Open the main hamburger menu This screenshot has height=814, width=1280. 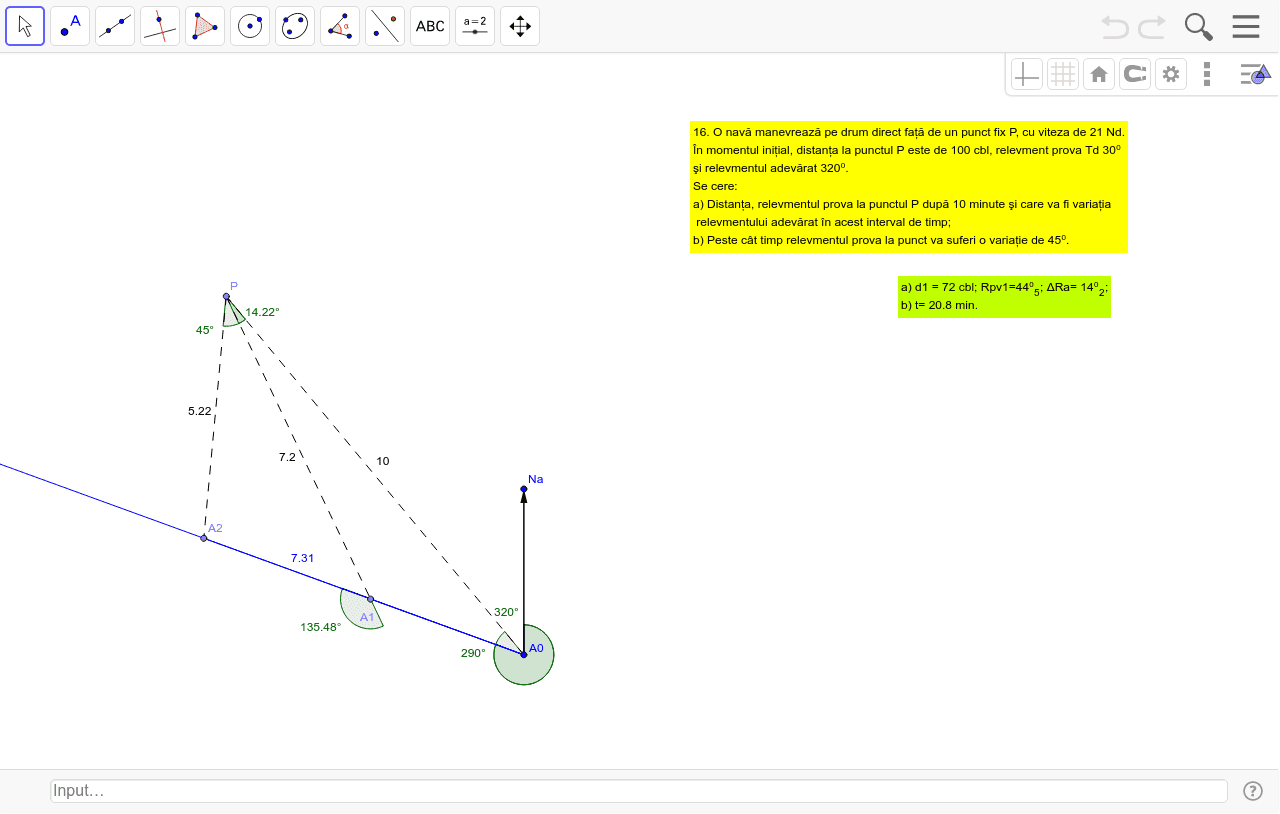tap(1246, 26)
